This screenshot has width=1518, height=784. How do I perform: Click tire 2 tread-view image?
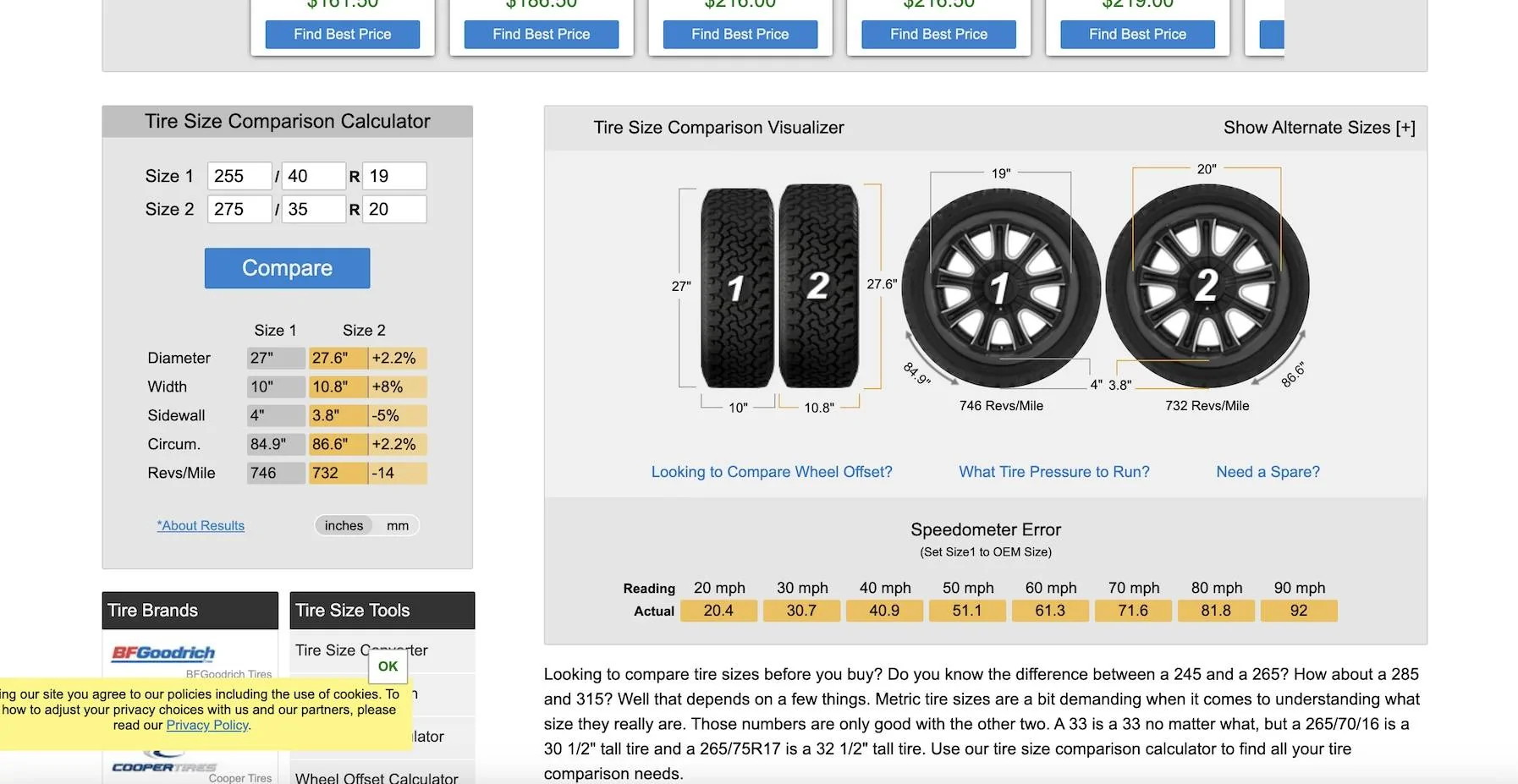click(818, 286)
